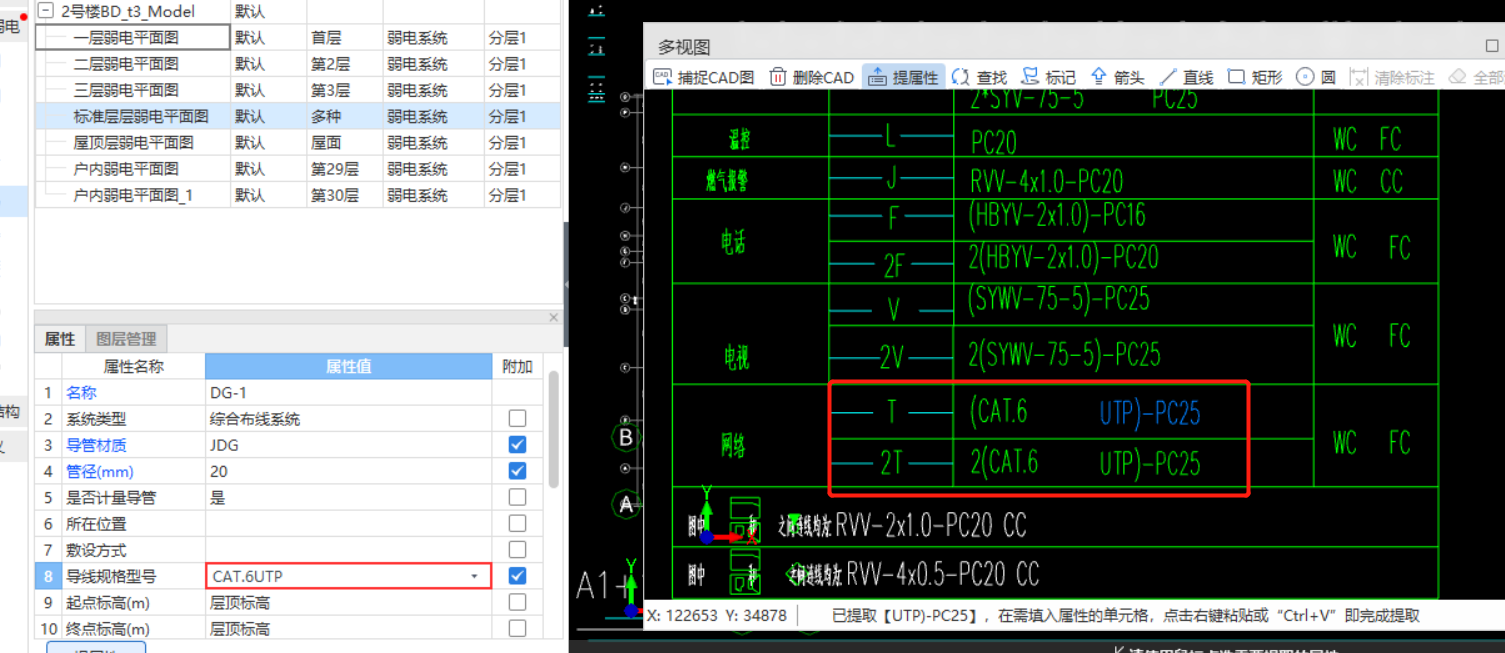Check 附加 checkbox for 终点标高(m) row
The width and height of the screenshot is (1505, 653).
pos(517,629)
